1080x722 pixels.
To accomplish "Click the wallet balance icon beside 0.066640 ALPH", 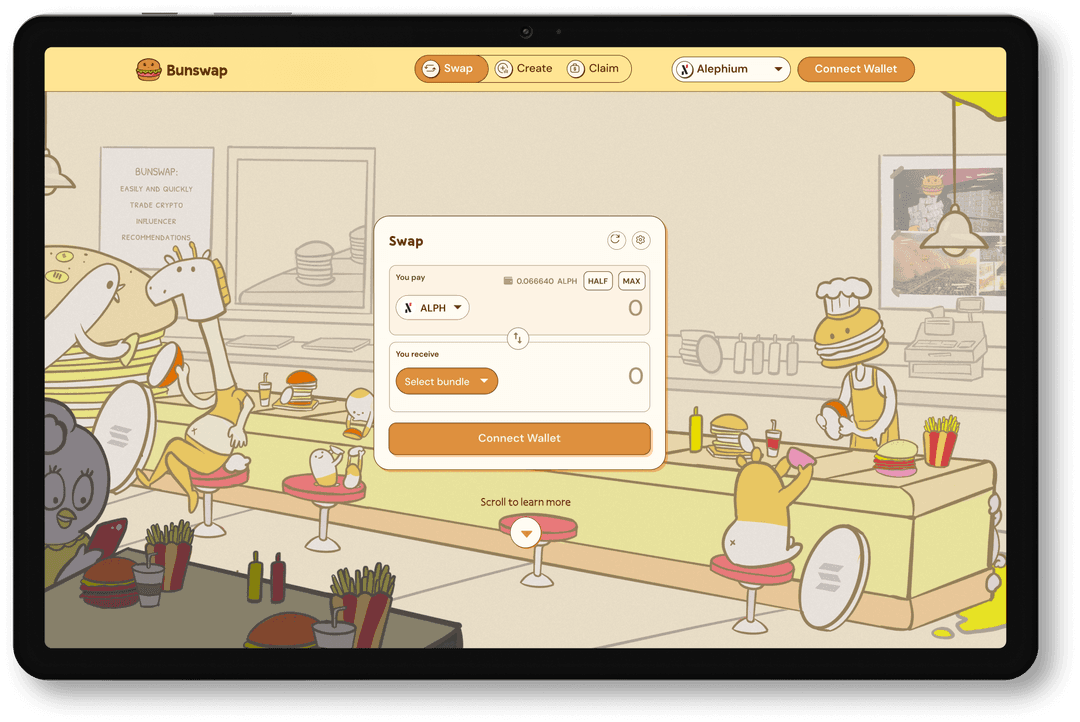I will pos(508,281).
